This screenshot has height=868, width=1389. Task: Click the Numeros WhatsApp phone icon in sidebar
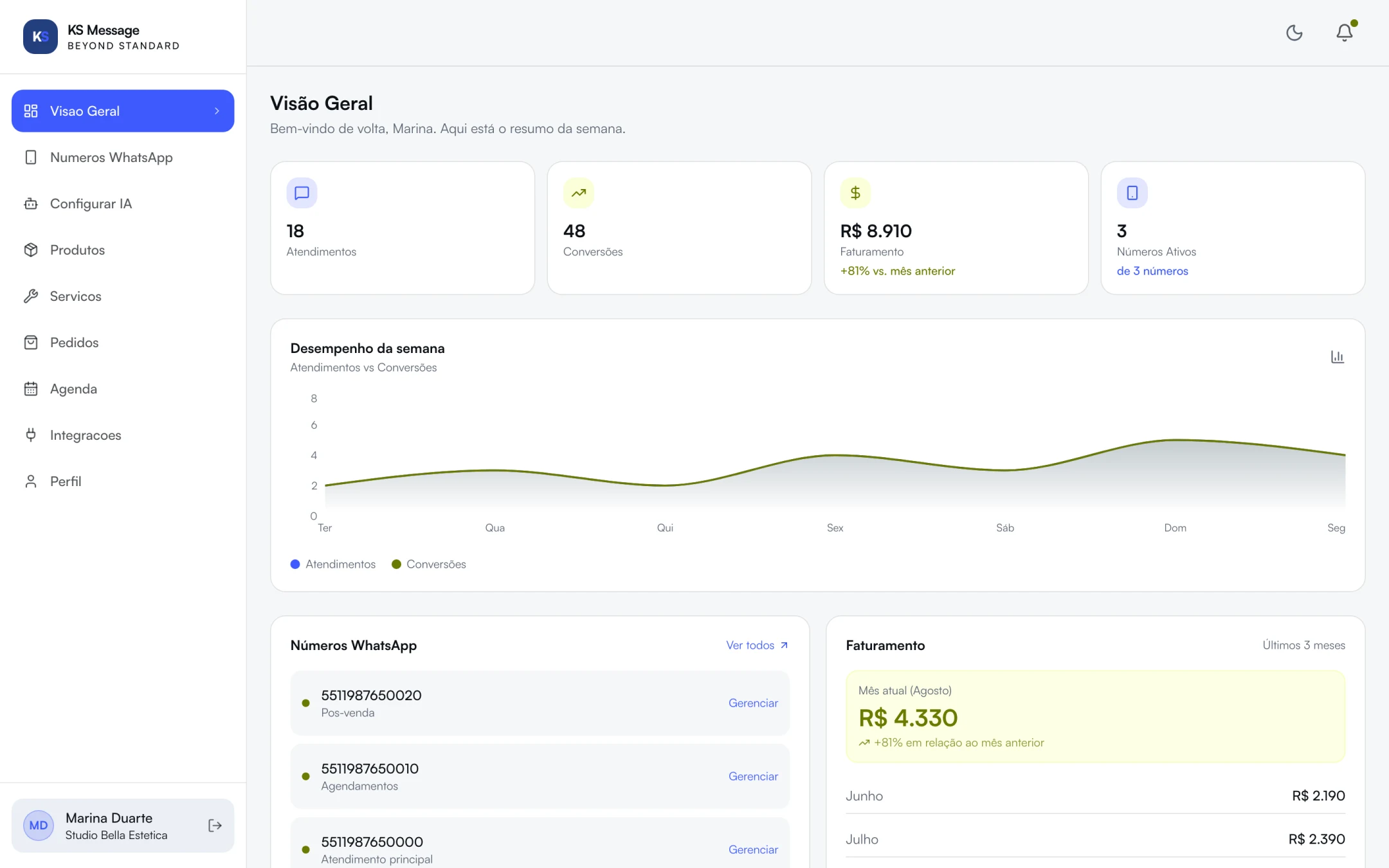pos(31,157)
